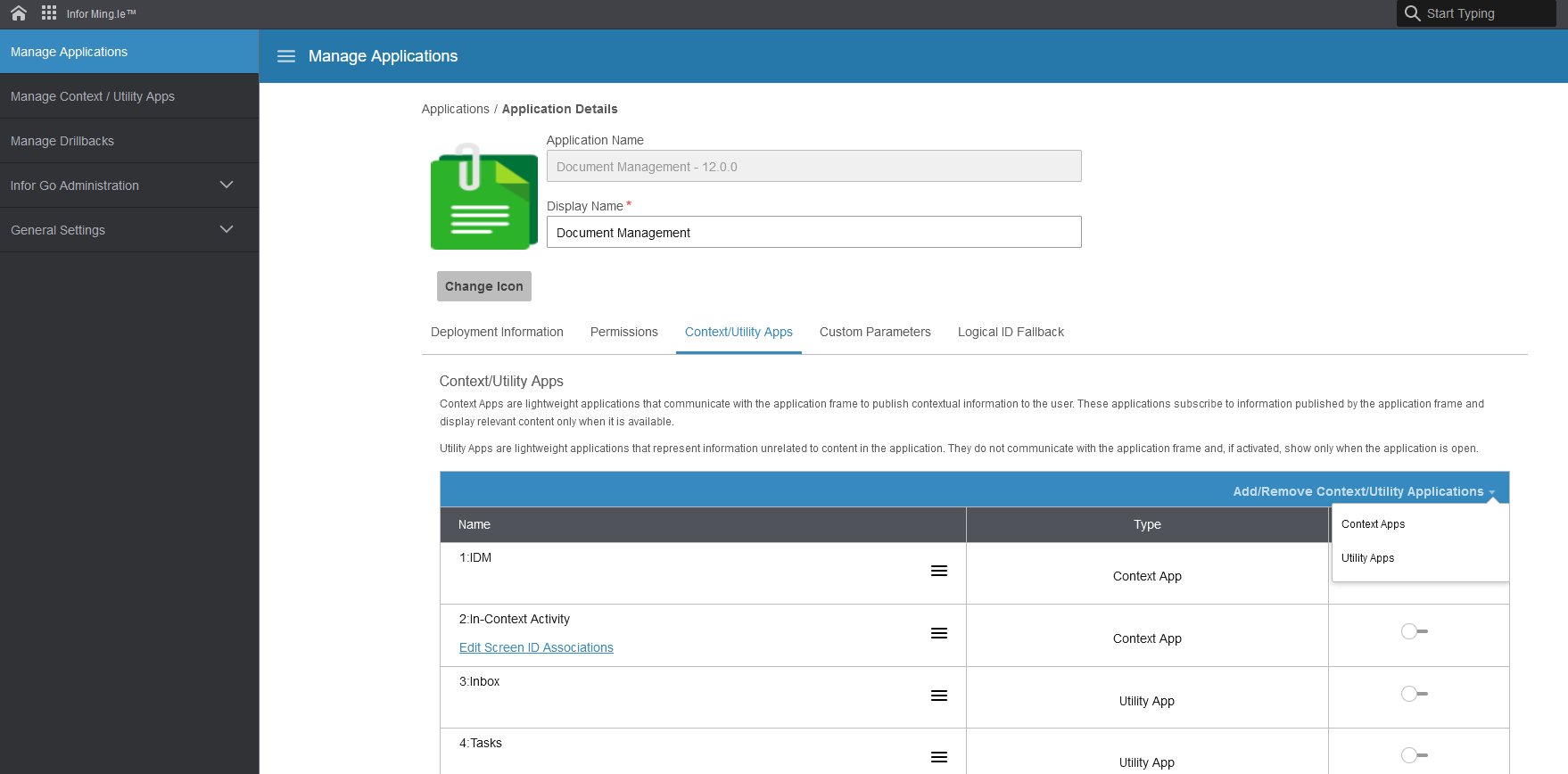
Task: Click the reorder handle for Tasks row
Action: click(x=938, y=757)
